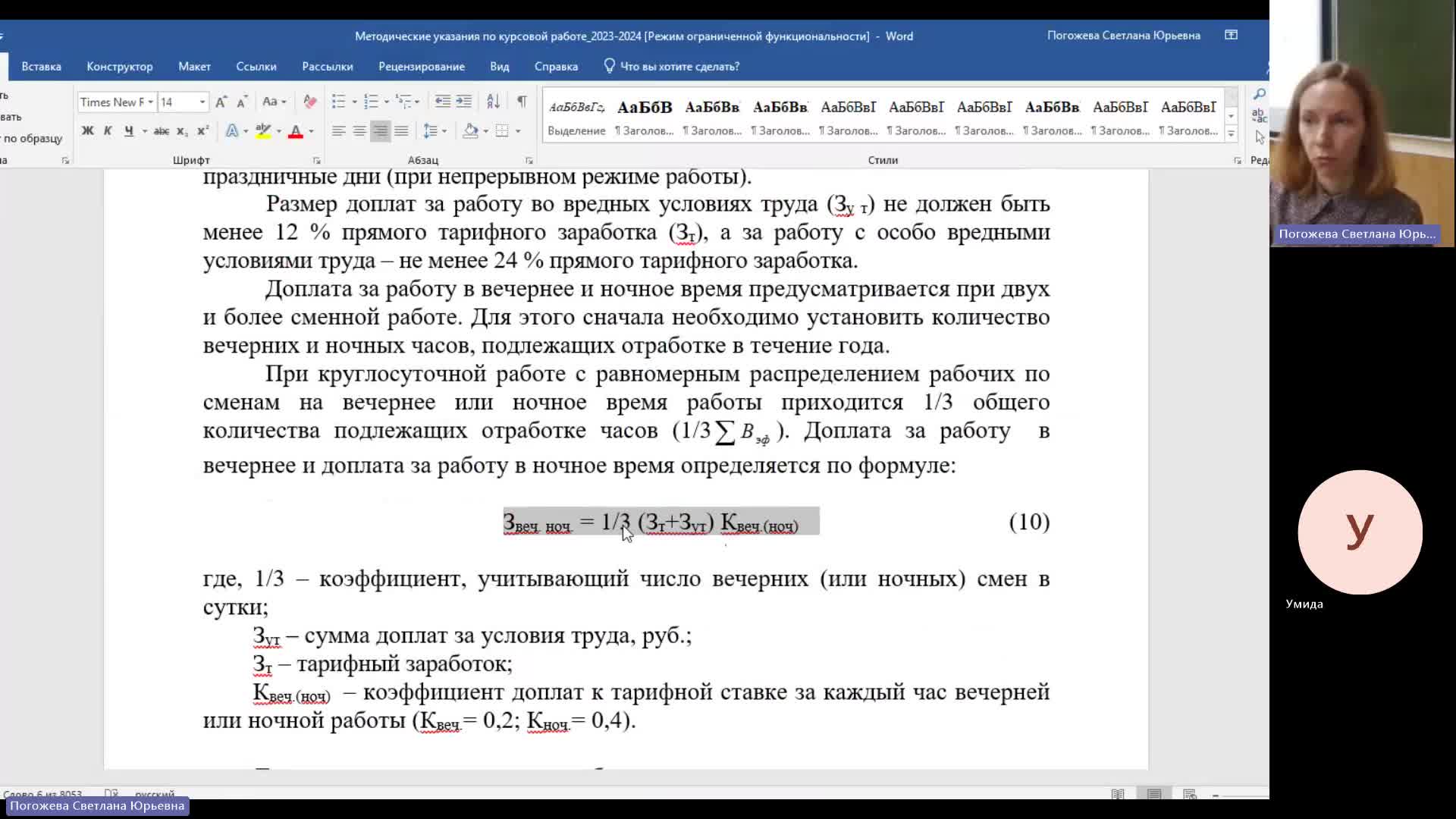The width and height of the screenshot is (1456, 819).
Task: Open spelling check icon in status bar
Action: click(x=111, y=794)
